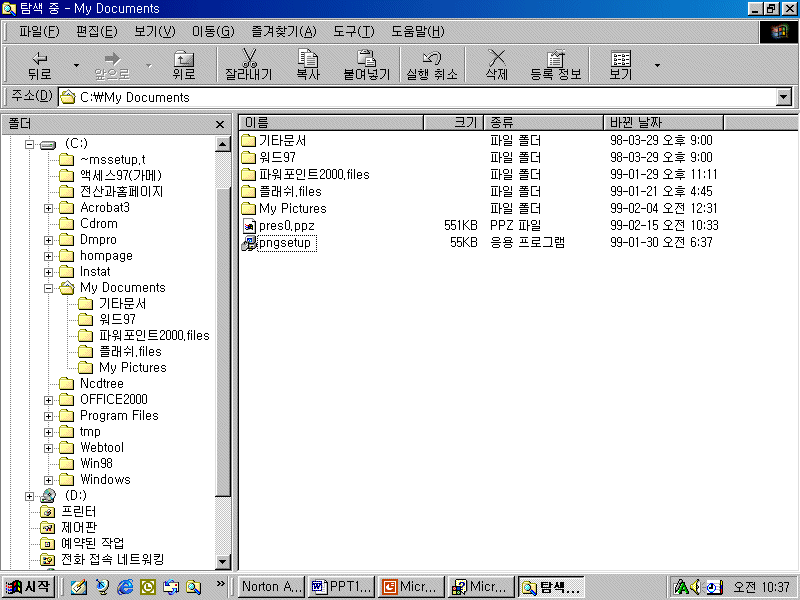Click the folder tree scroll down arrow
Viewport: 800px width, 600px height.
coord(222,562)
